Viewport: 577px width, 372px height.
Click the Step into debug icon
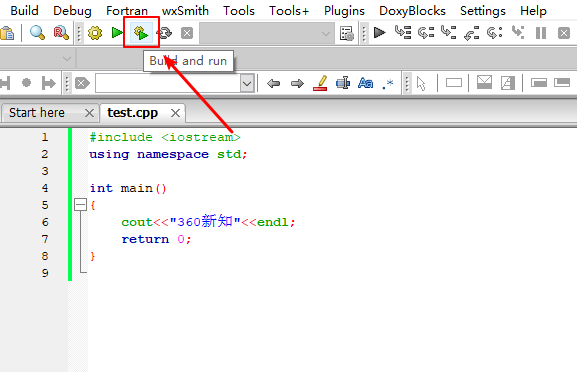449,32
